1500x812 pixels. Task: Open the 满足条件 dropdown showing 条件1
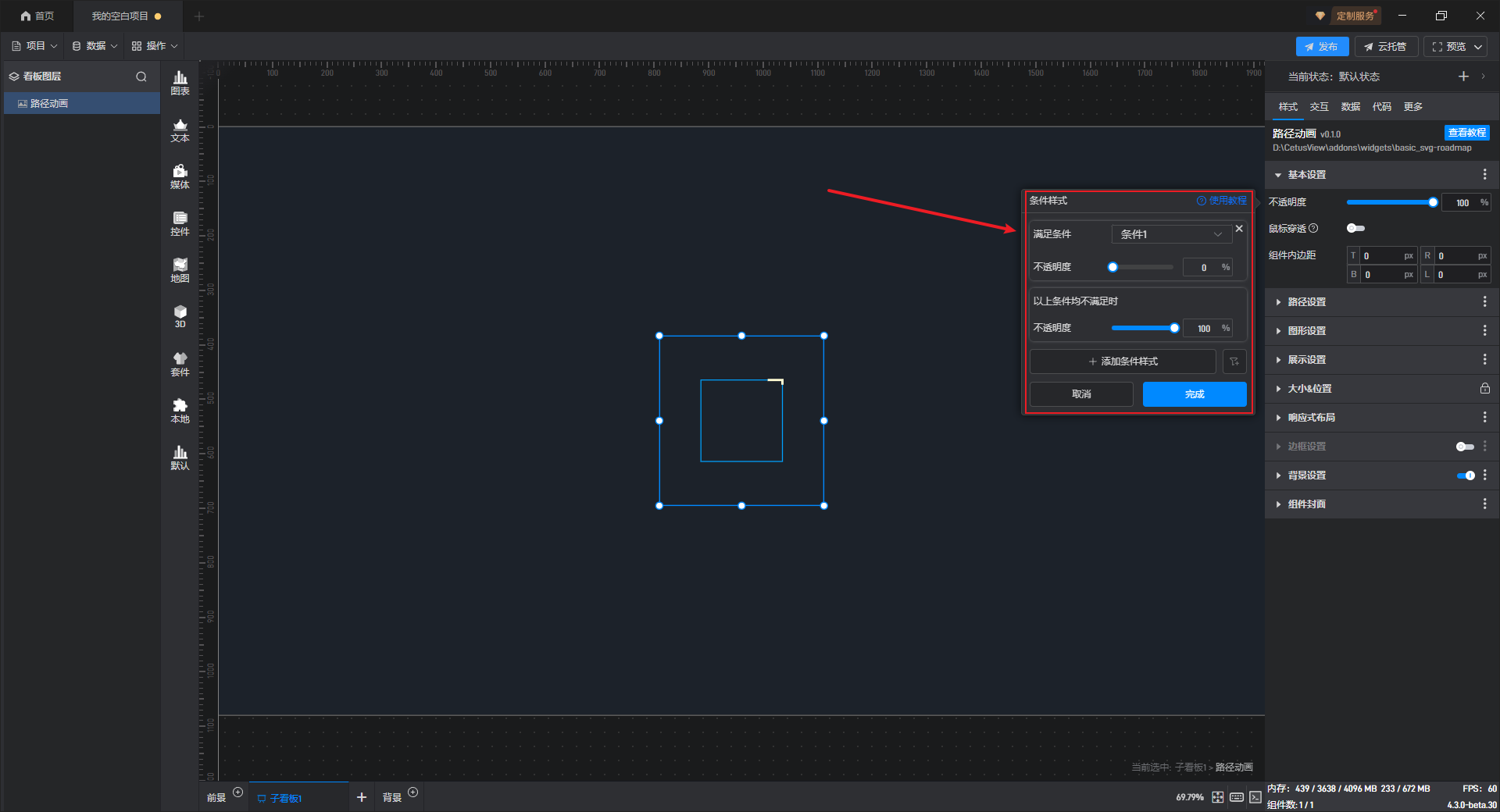click(1170, 234)
